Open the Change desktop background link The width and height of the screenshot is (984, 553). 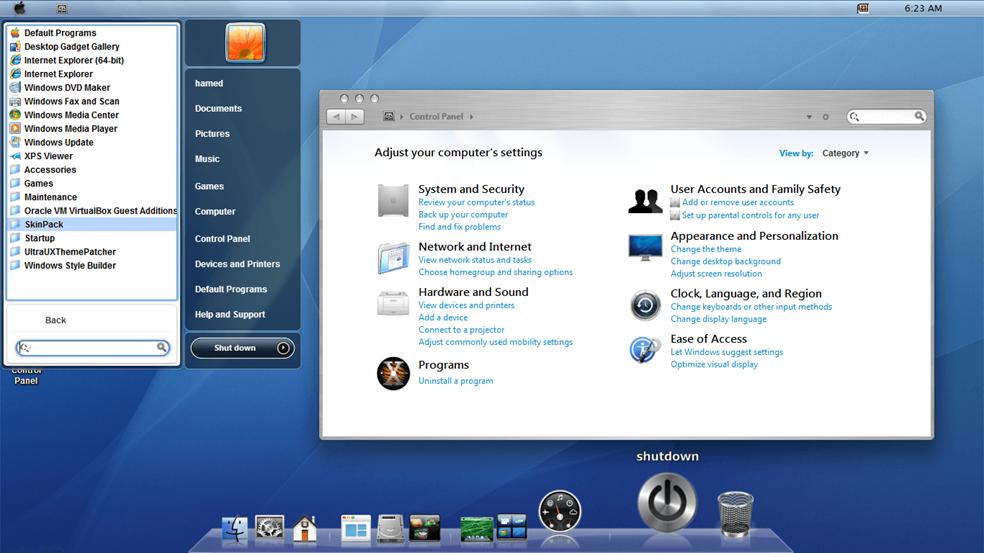point(725,261)
